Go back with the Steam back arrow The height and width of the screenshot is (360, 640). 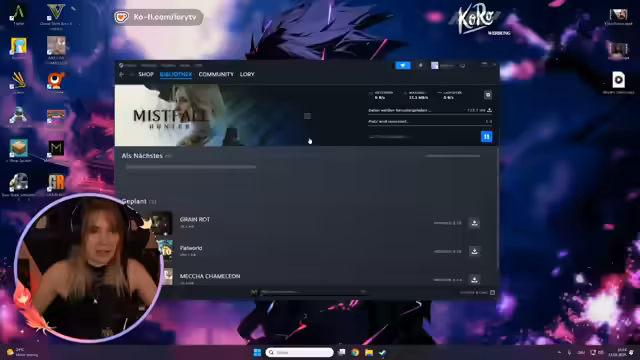click(x=121, y=74)
